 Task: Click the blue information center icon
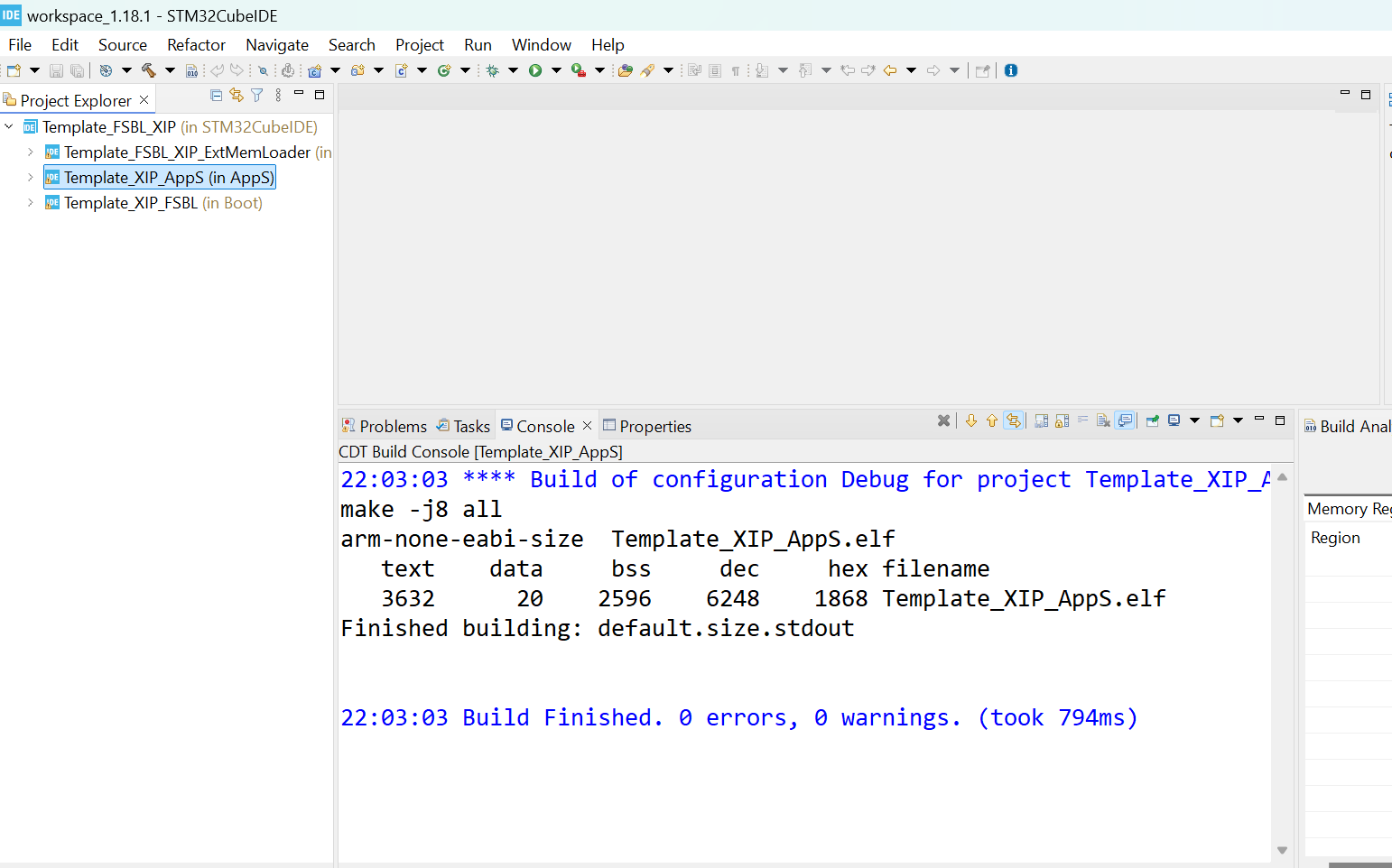tap(1011, 70)
